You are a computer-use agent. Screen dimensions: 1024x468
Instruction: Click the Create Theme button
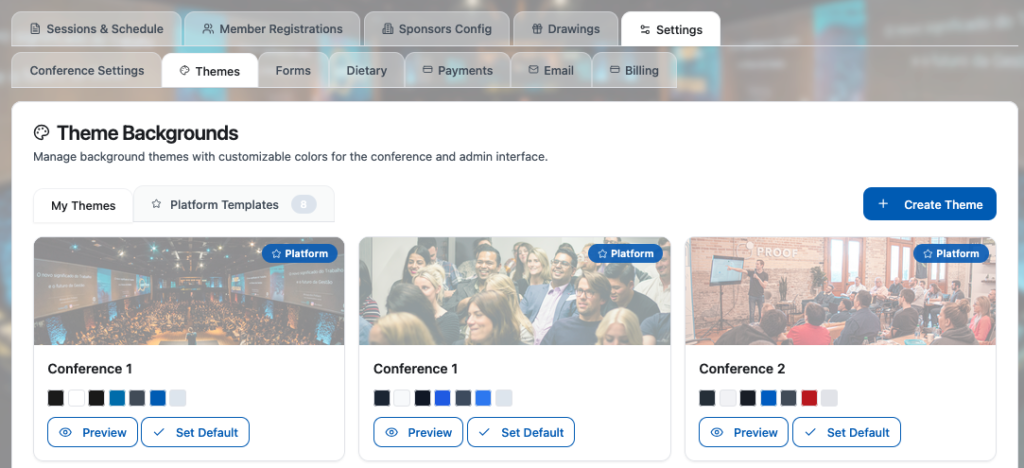point(929,204)
